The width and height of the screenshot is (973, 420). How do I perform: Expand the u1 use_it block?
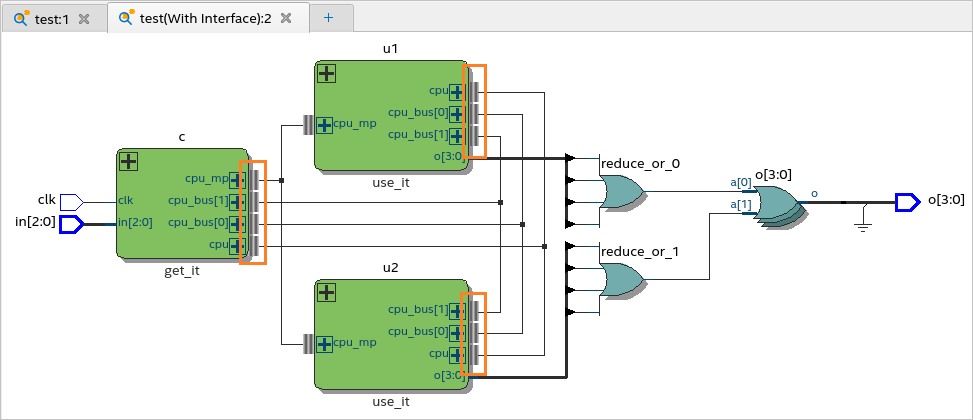tap(326, 74)
